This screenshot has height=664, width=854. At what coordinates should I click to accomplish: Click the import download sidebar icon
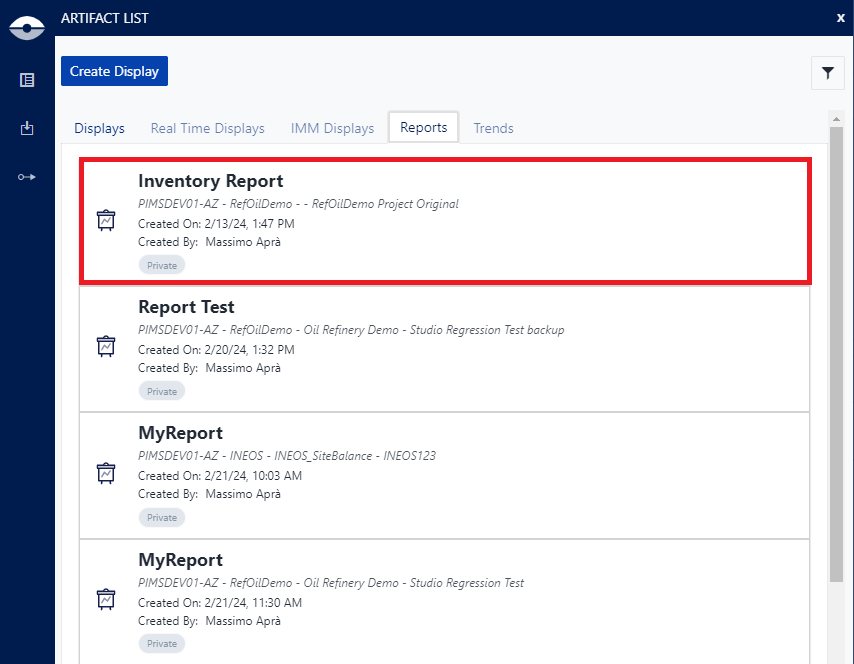pos(27,128)
